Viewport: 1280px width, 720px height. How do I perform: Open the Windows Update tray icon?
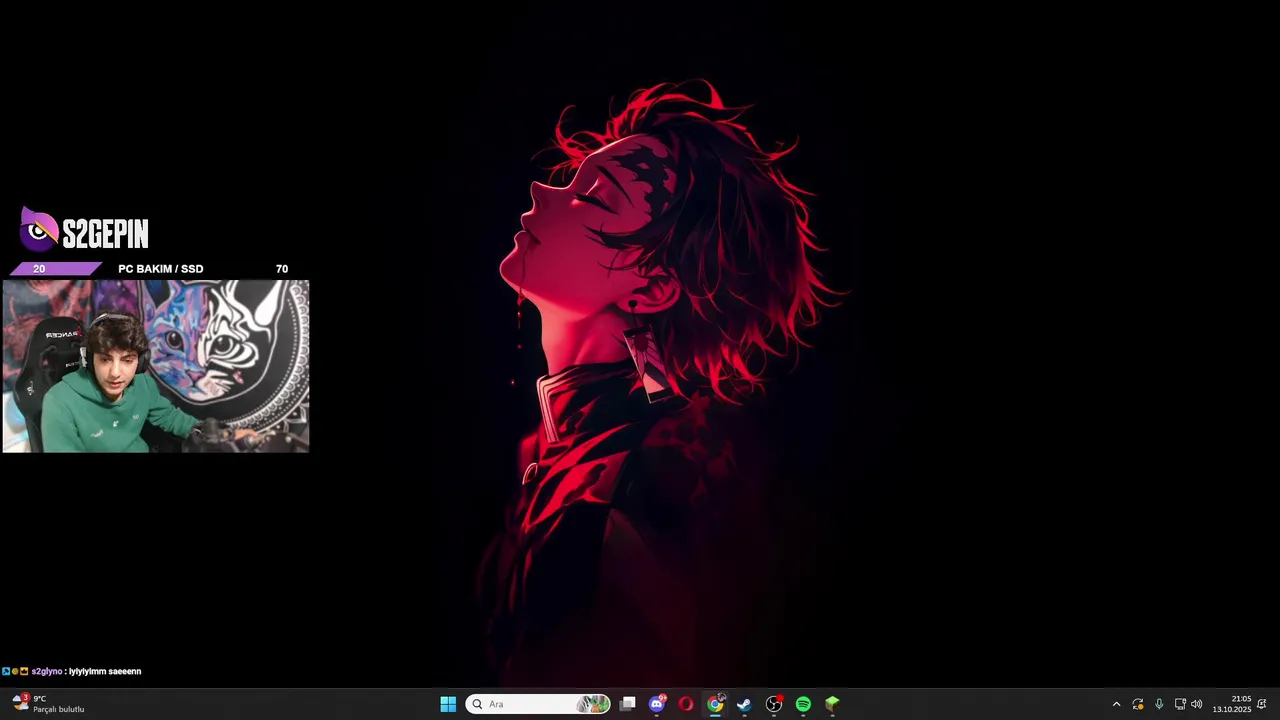(1138, 704)
